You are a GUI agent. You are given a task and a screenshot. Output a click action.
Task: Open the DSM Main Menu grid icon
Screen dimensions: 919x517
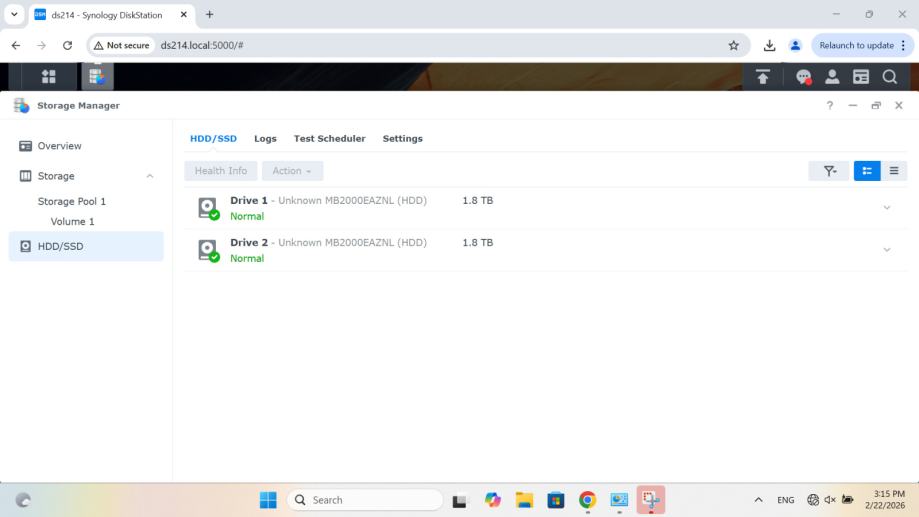coord(49,76)
